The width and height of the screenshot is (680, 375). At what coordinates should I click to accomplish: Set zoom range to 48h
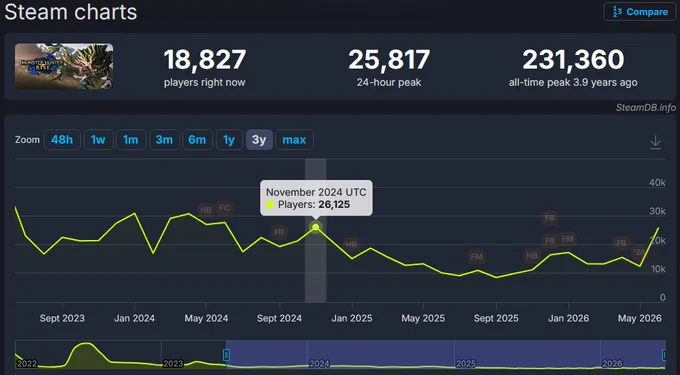(62, 140)
